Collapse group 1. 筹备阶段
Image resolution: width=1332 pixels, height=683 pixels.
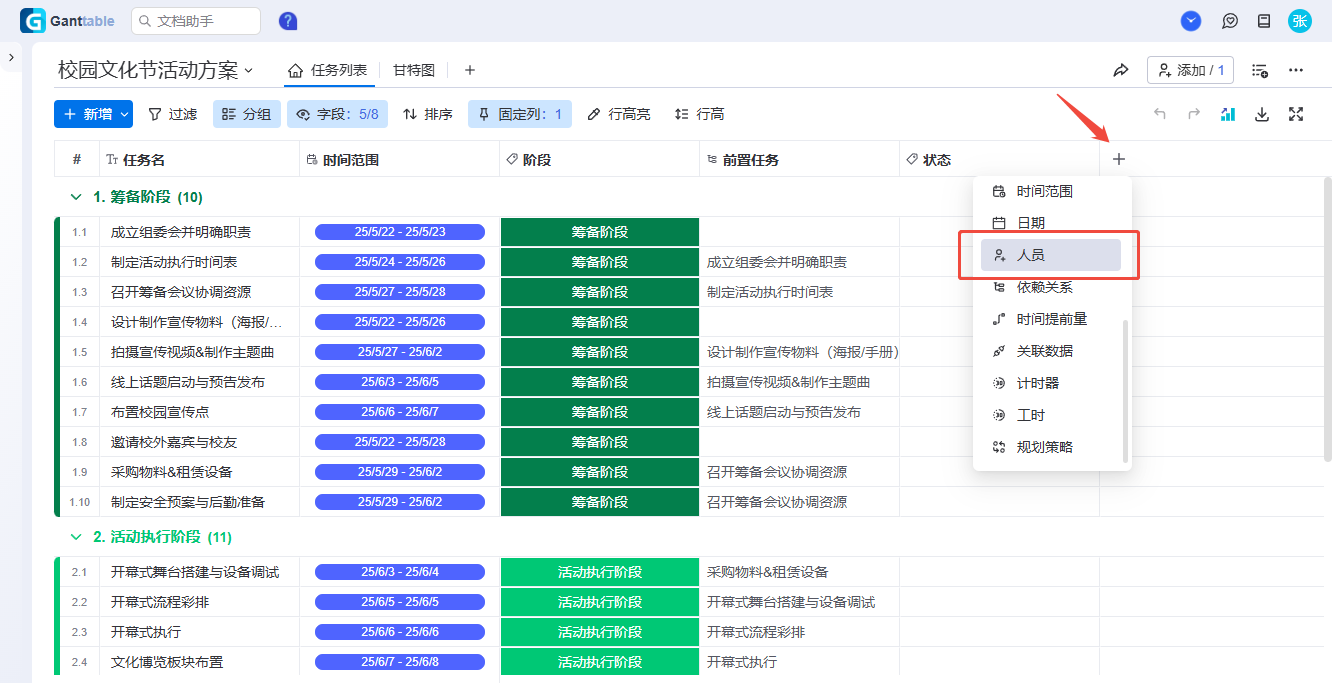tap(76, 197)
